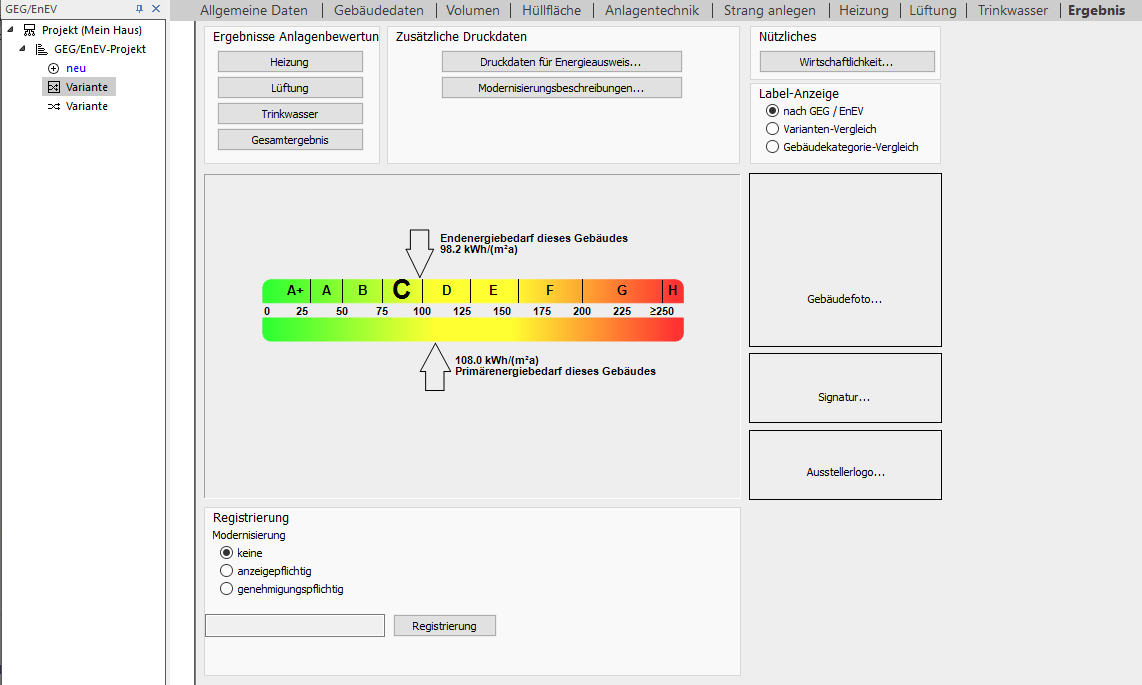The height and width of the screenshot is (685, 1142).
Task: Click the plus icon next to neu
Action: pyautogui.click(x=53, y=68)
